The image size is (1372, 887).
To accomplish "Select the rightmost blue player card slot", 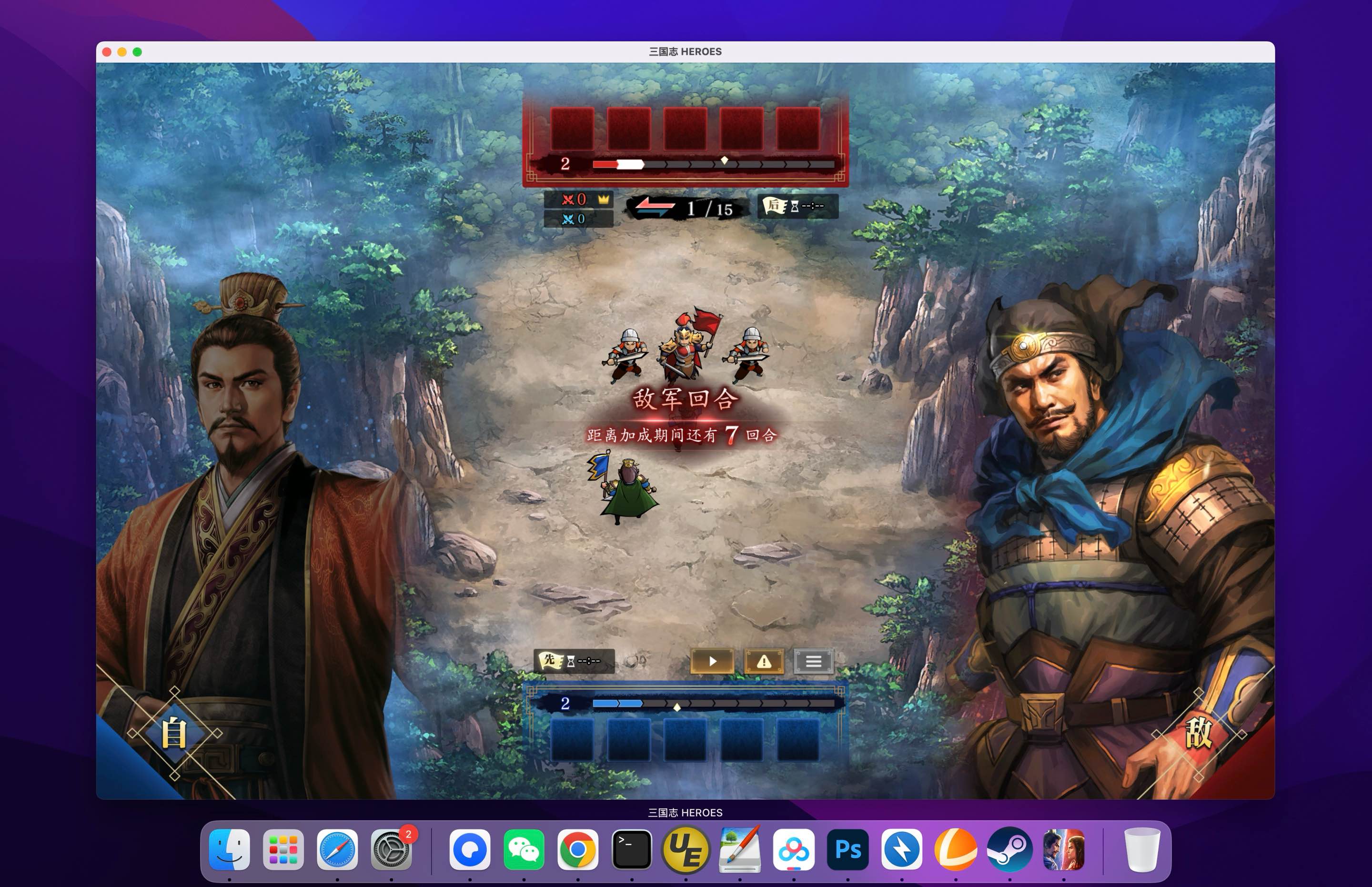I will click(798, 739).
